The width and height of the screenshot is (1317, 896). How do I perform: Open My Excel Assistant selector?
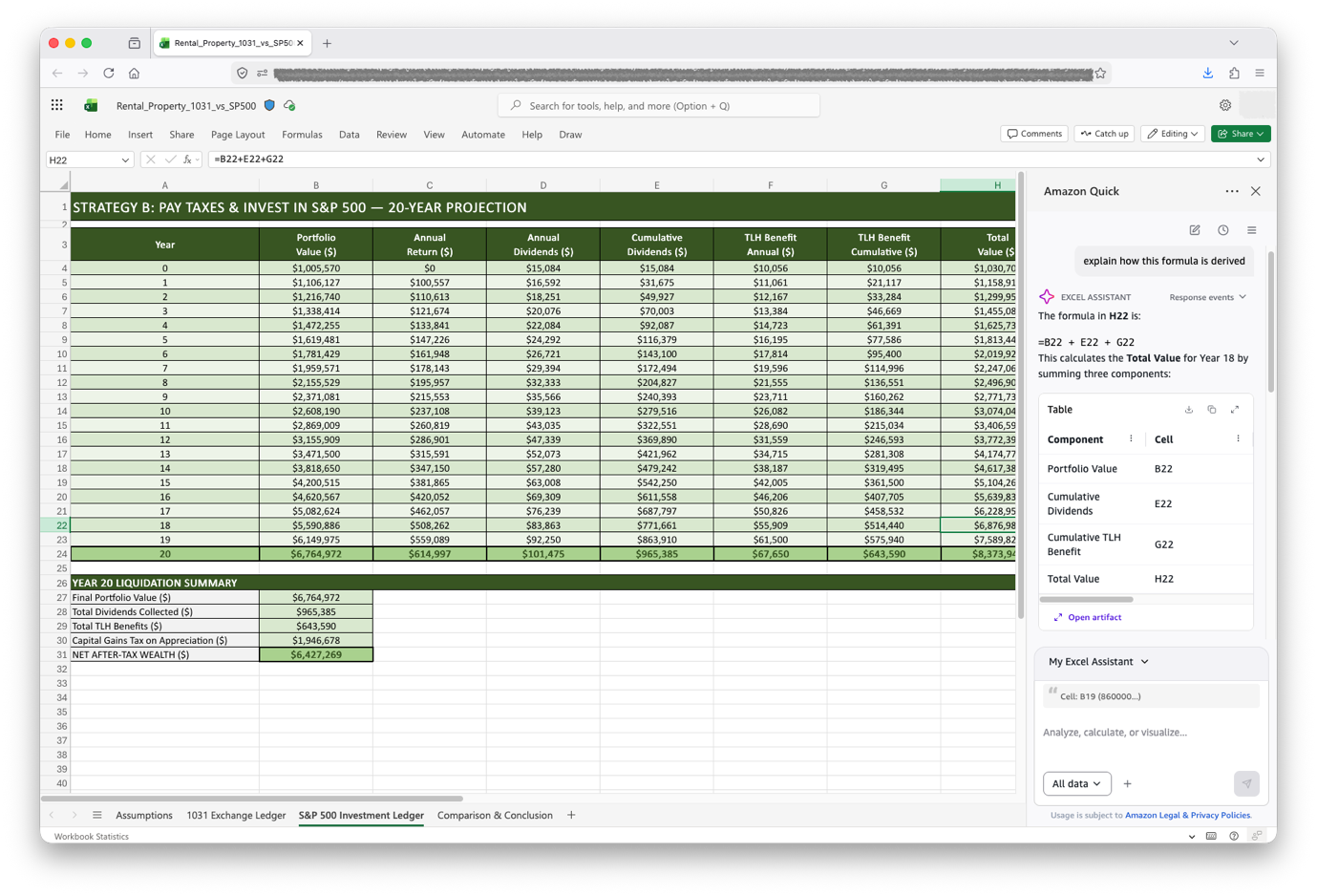coord(1098,661)
